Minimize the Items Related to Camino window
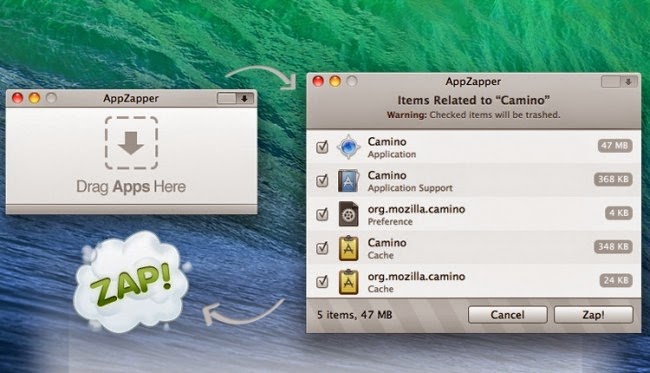Screen dimensions: 650x373 pos(335,81)
